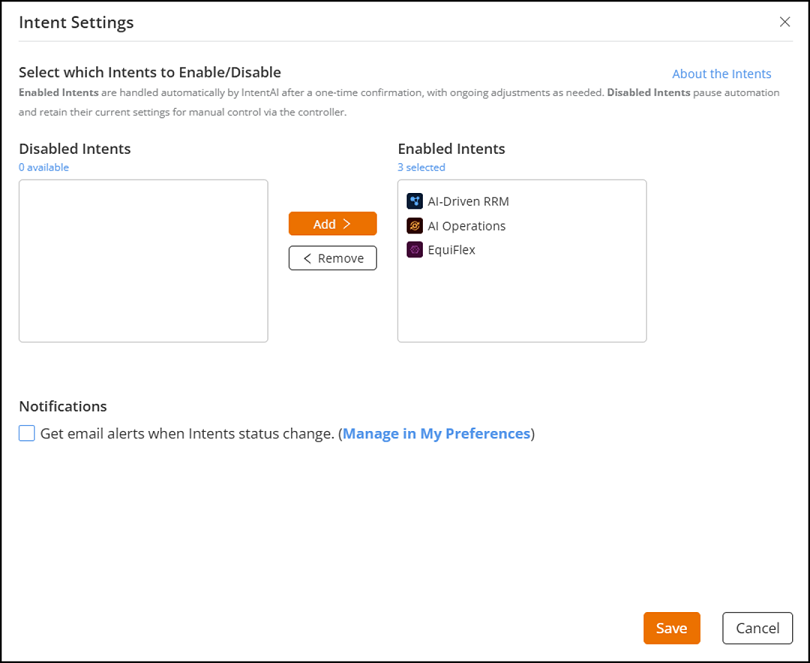Enable email alerts for Intents status

pyautogui.click(x=27, y=433)
